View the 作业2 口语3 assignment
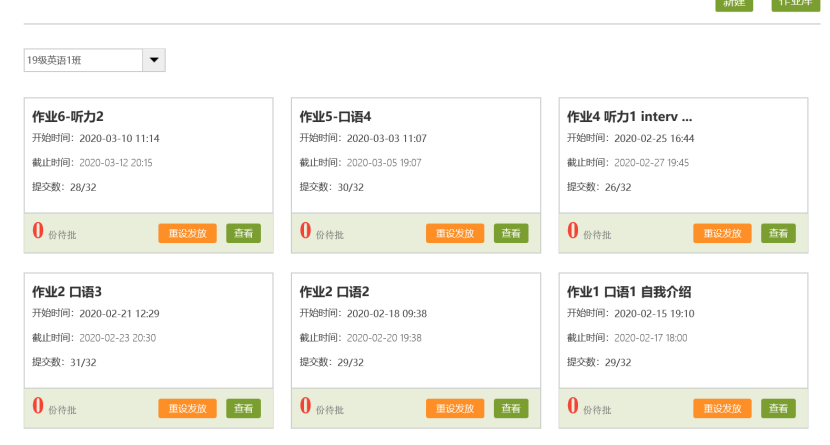This screenshot has height=445, width=830. click(243, 408)
